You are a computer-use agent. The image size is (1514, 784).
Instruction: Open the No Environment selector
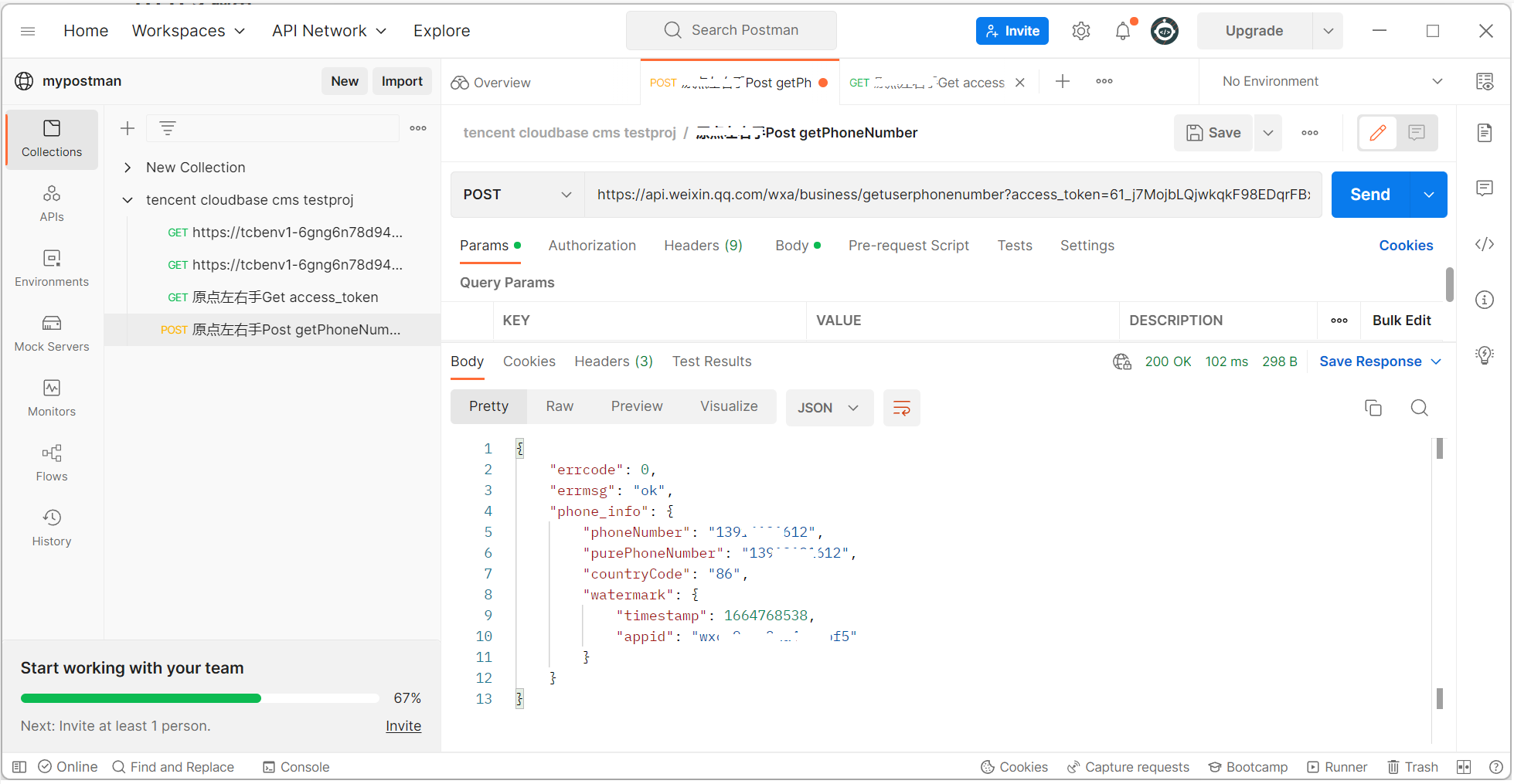1332,81
